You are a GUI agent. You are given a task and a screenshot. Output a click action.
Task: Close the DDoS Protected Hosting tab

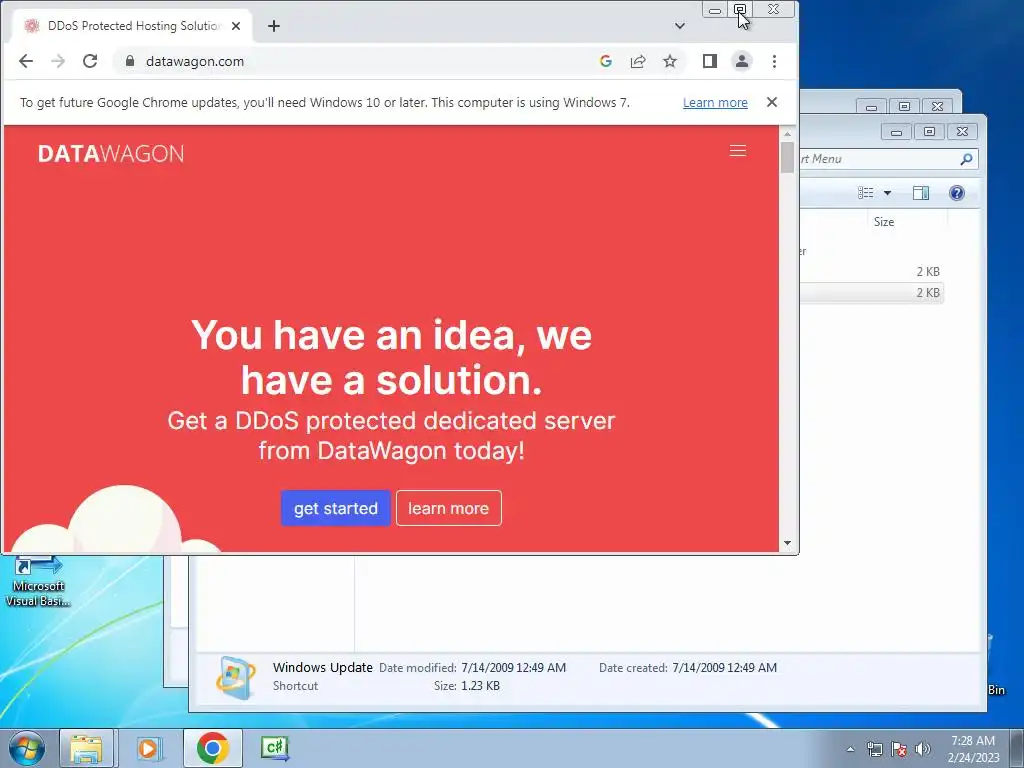tap(236, 26)
